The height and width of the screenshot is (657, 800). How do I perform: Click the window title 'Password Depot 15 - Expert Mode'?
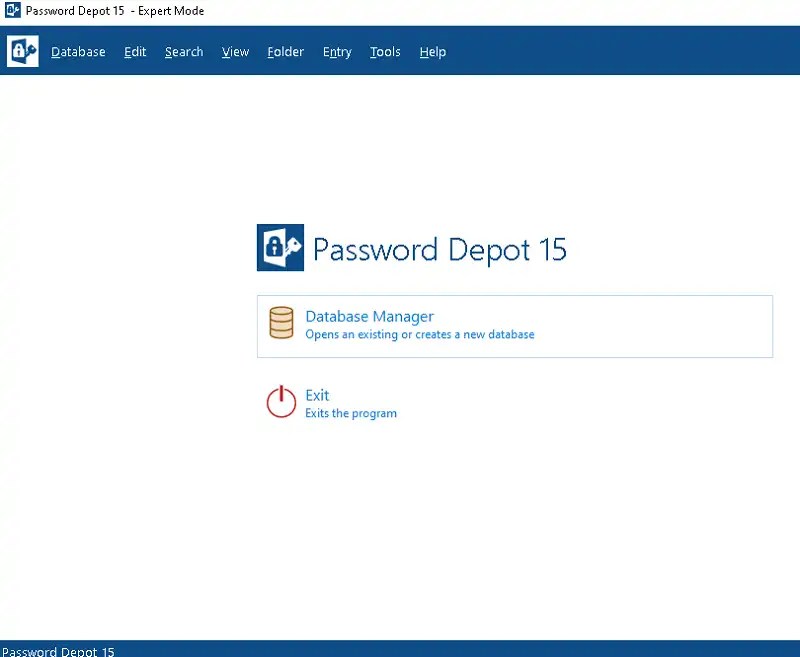pyautogui.click(x=115, y=10)
